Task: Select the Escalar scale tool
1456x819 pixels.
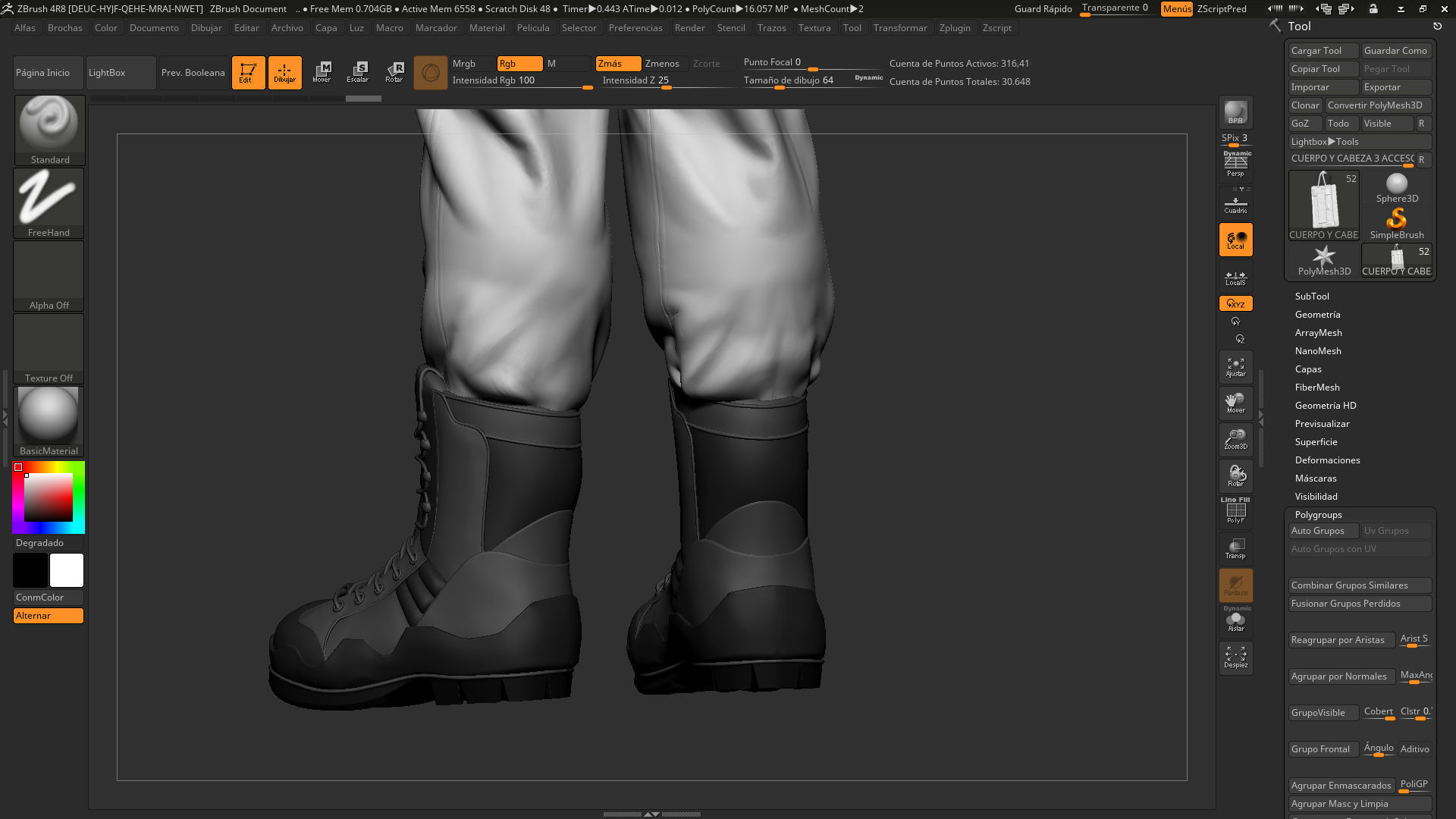Action: click(358, 73)
